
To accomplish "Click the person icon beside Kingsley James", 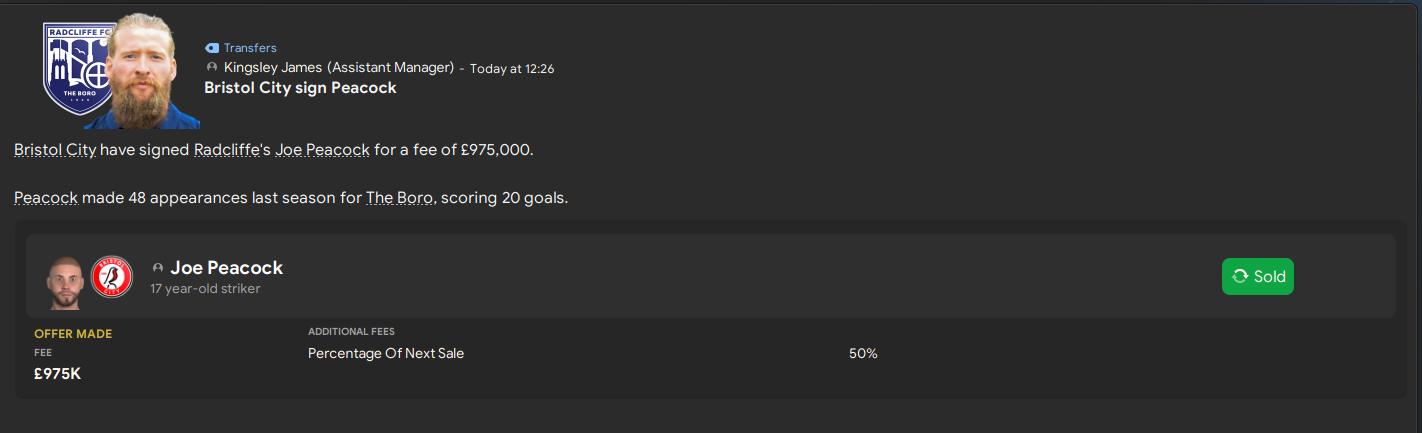I will [x=211, y=67].
